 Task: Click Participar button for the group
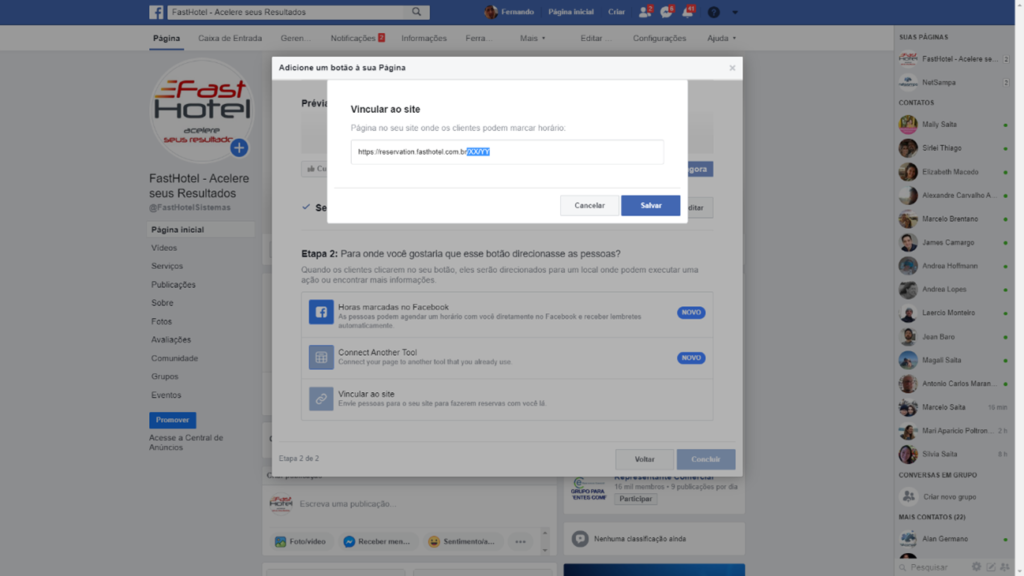(635, 498)
